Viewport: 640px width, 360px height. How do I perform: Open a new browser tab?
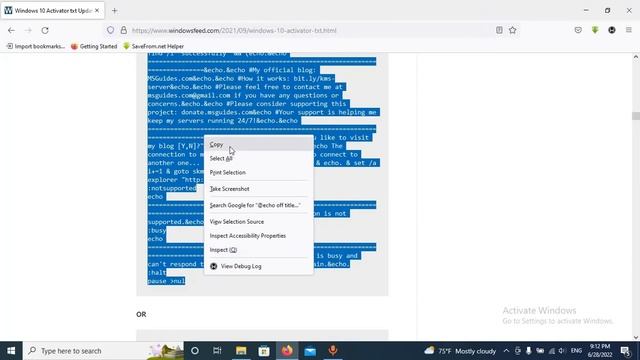tap(114, 11)
